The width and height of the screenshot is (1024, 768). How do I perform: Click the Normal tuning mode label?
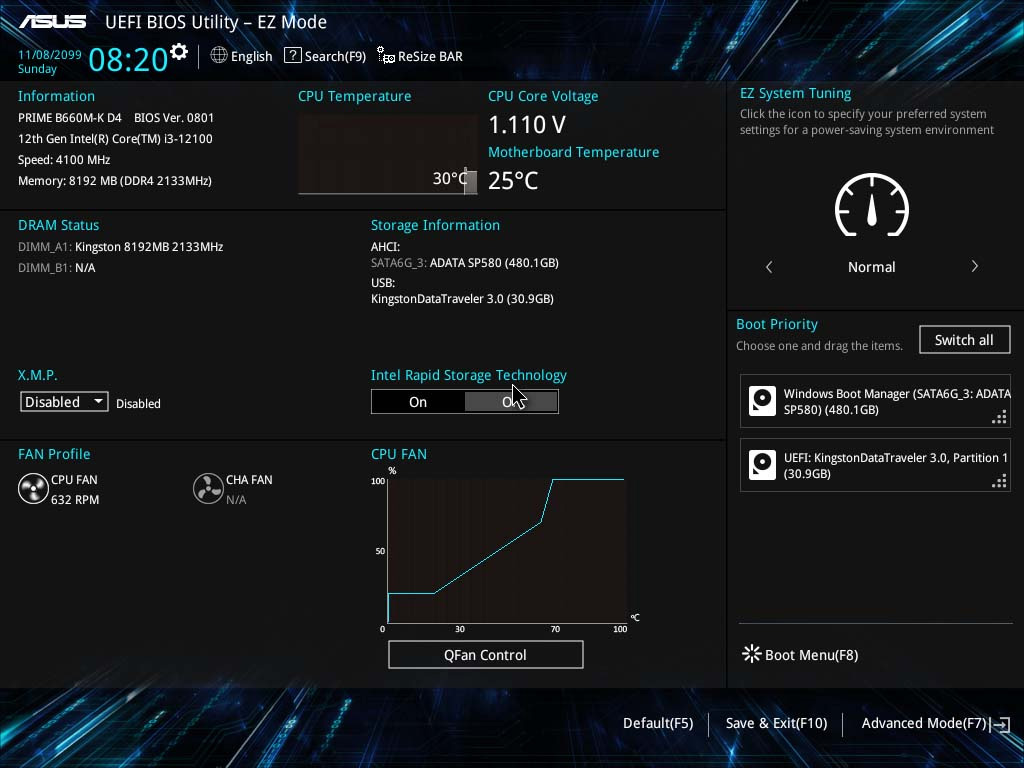point(871,266)
